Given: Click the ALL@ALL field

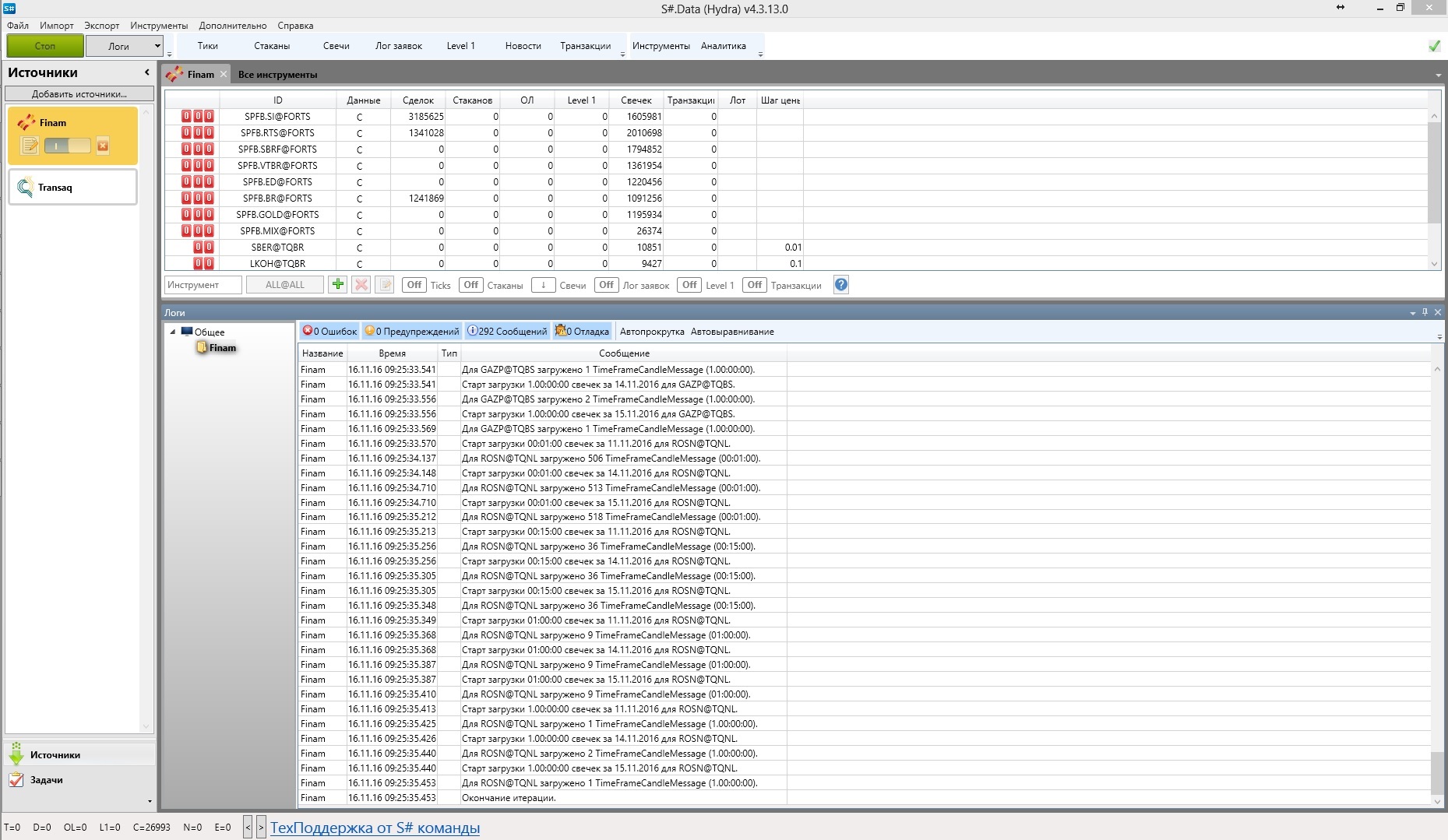Looking at the screenshot, I should [x=285, y=285].
